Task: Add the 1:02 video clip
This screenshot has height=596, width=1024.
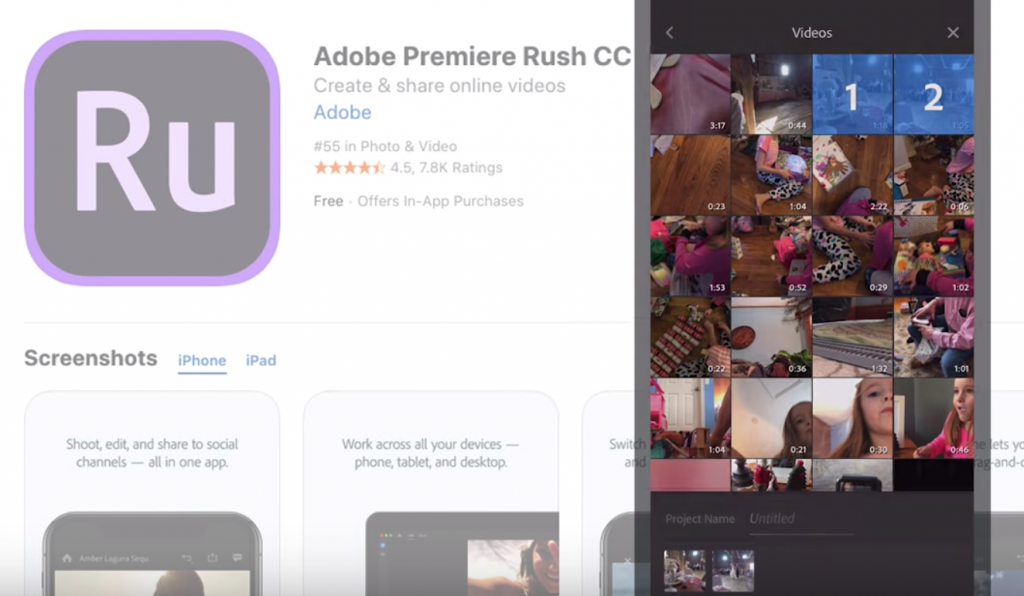Action: pyautogui.click(x=933, y=256)
